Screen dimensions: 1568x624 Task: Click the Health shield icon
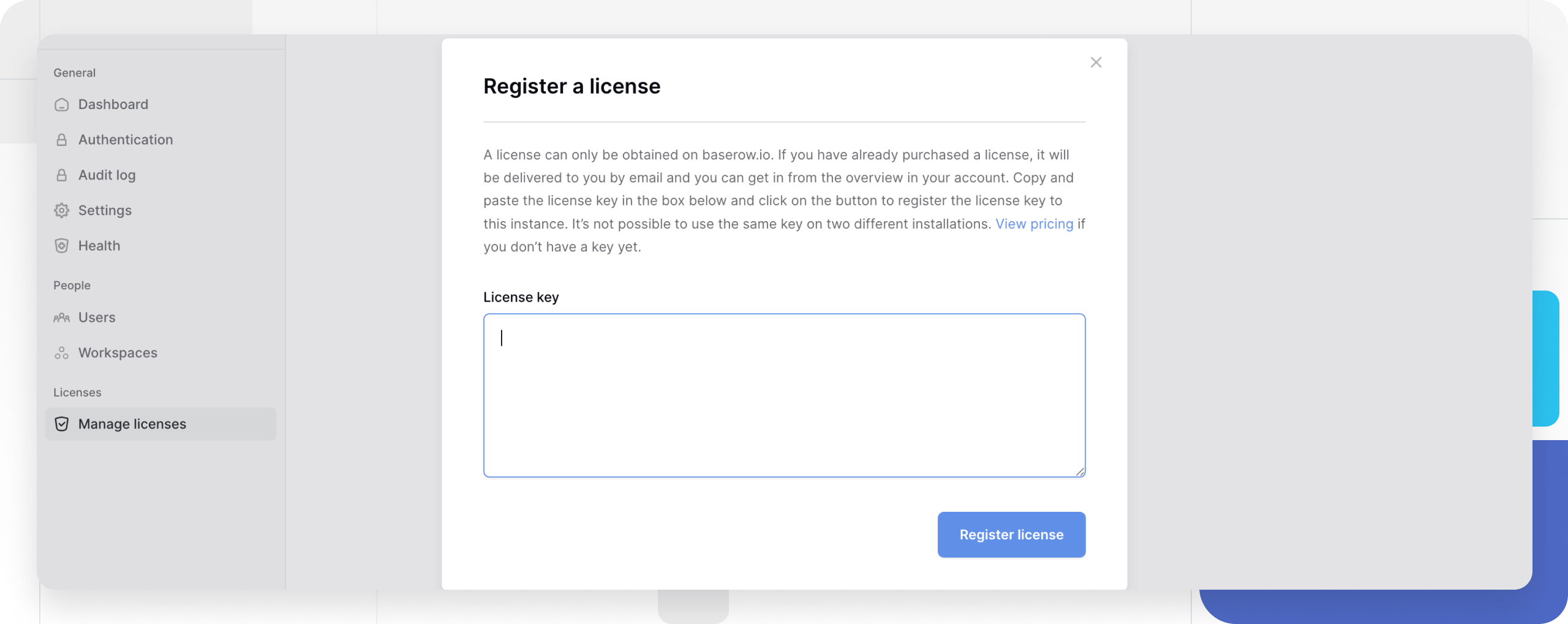tap(61, 246)
